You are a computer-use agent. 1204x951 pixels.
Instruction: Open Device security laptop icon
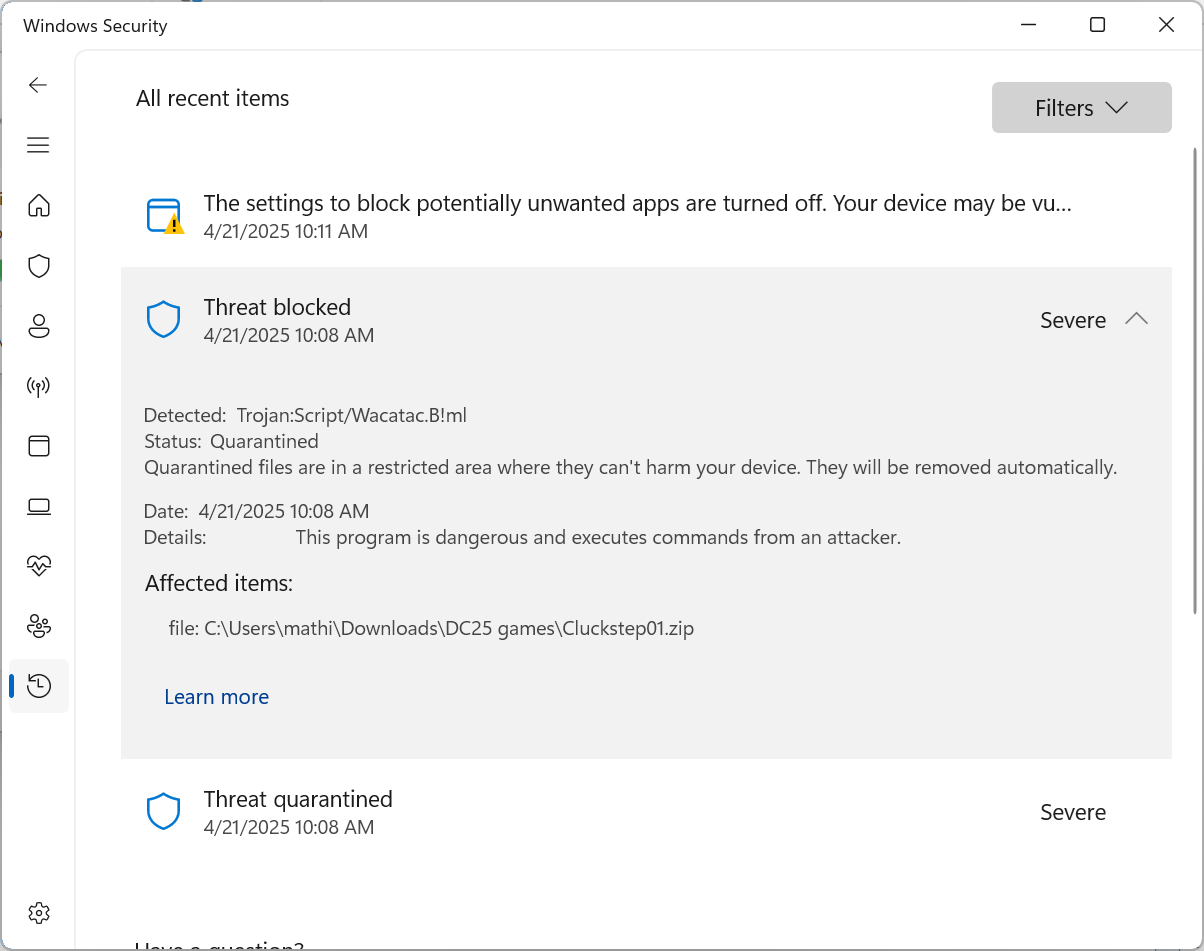[x=39, y=507]
